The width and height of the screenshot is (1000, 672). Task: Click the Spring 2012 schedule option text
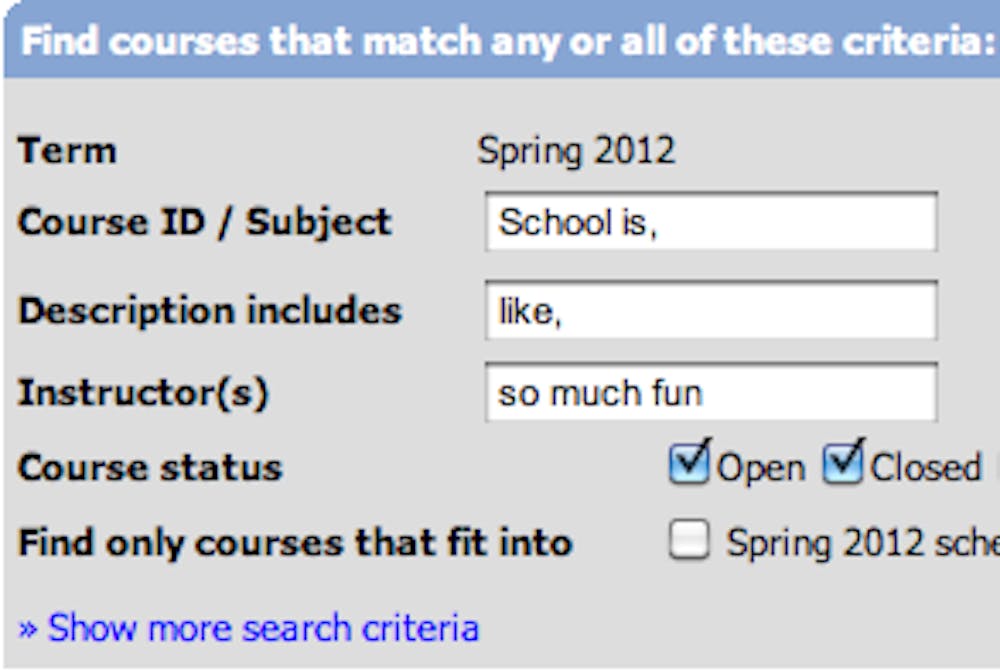862,543
